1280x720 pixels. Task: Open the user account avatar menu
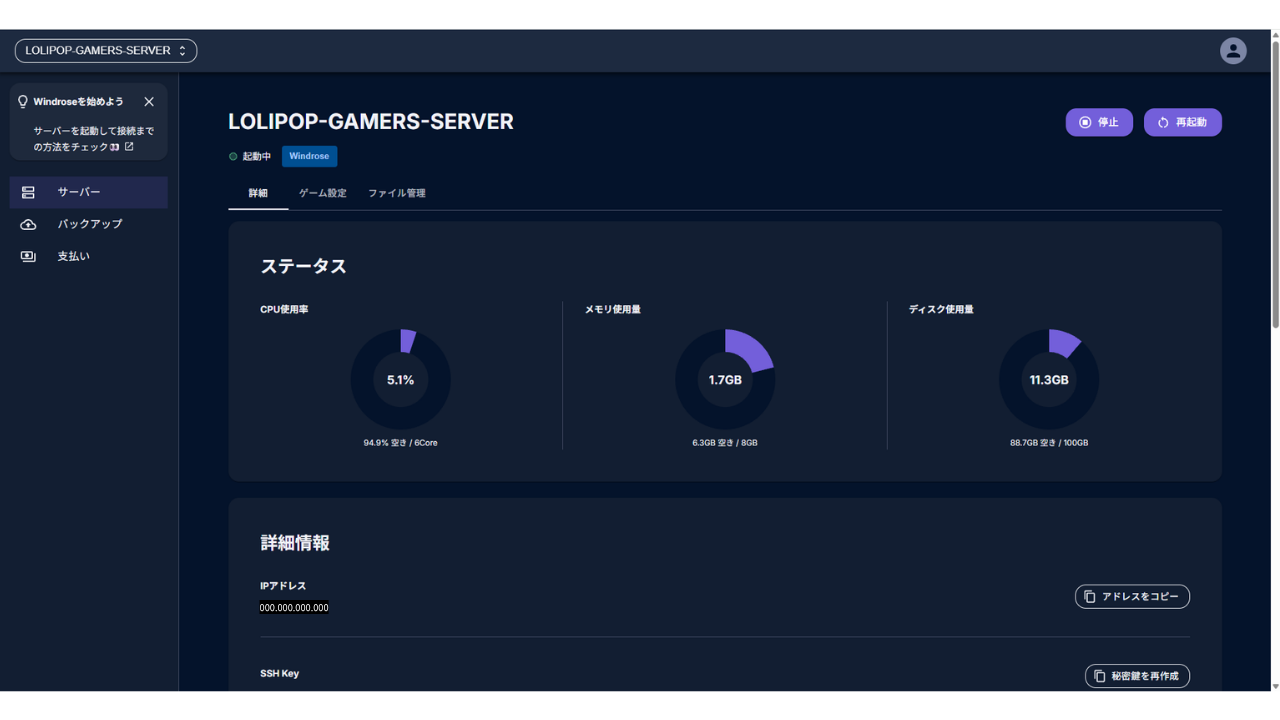pyautogui.click(x=1233, y=51)
